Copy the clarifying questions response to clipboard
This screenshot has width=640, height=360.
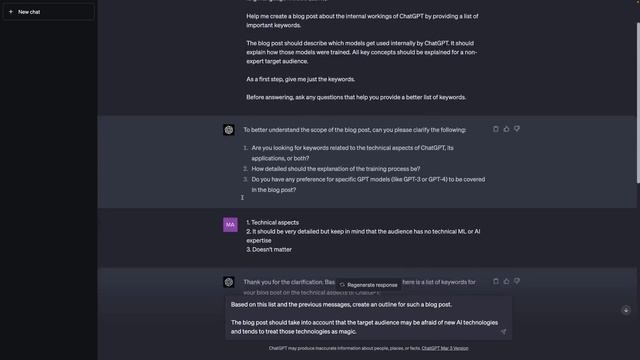(496, 129)
